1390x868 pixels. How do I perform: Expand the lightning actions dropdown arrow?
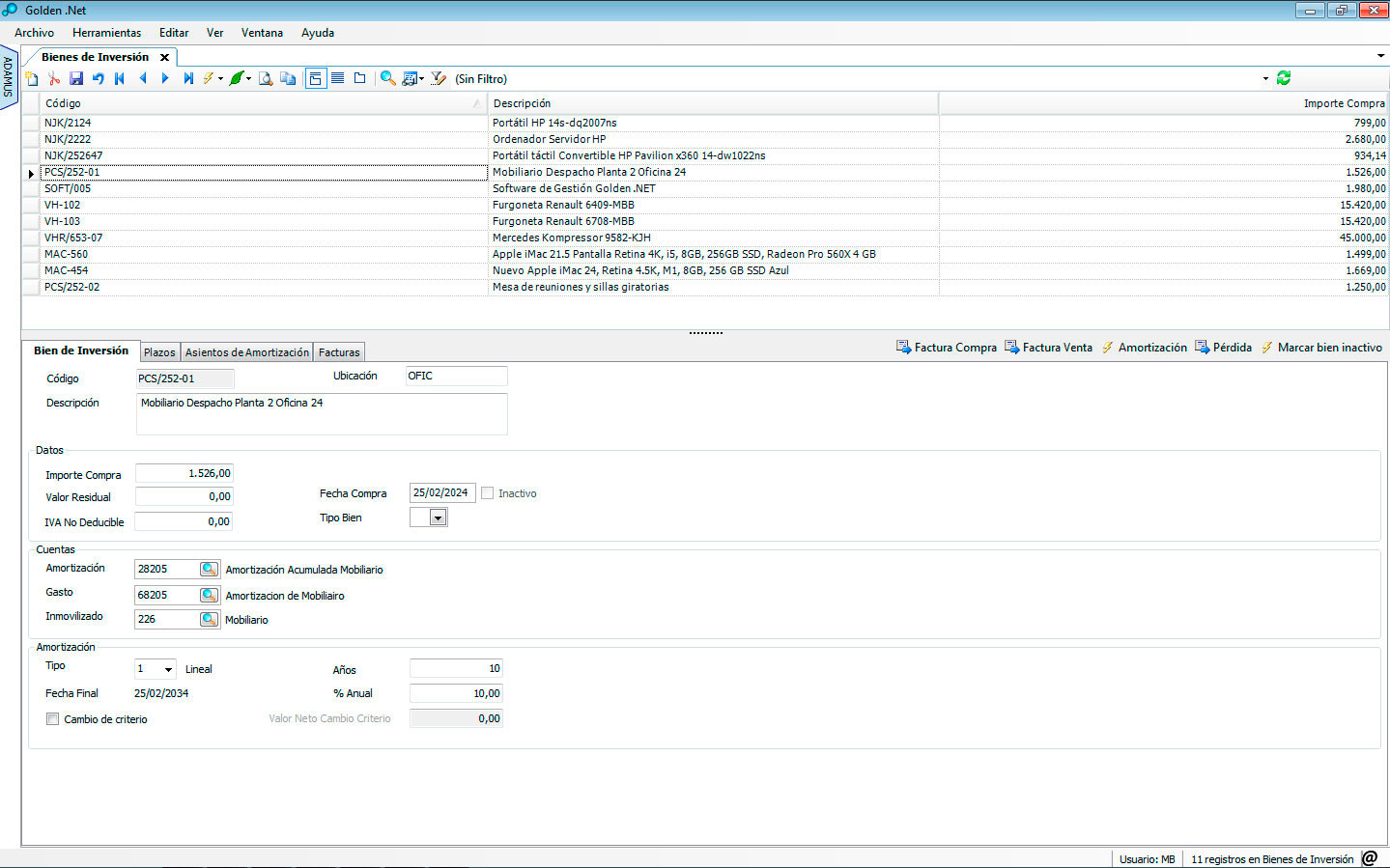coord(220,79)
